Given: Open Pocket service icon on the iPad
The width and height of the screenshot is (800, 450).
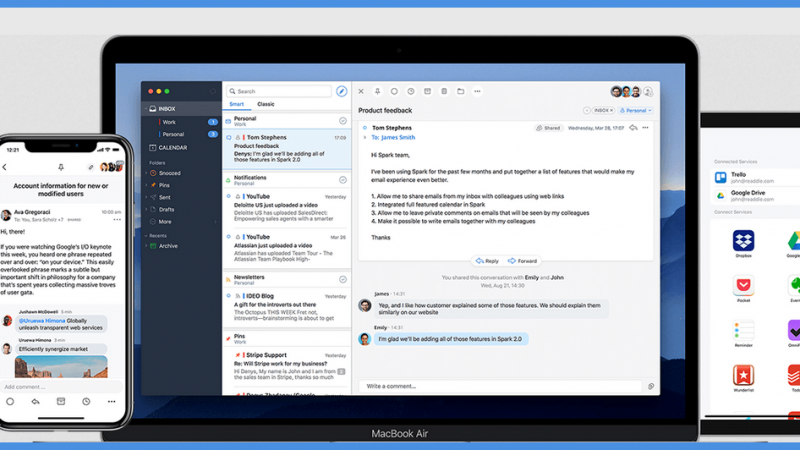Looking at the screenshot, I should coord(743,285).
